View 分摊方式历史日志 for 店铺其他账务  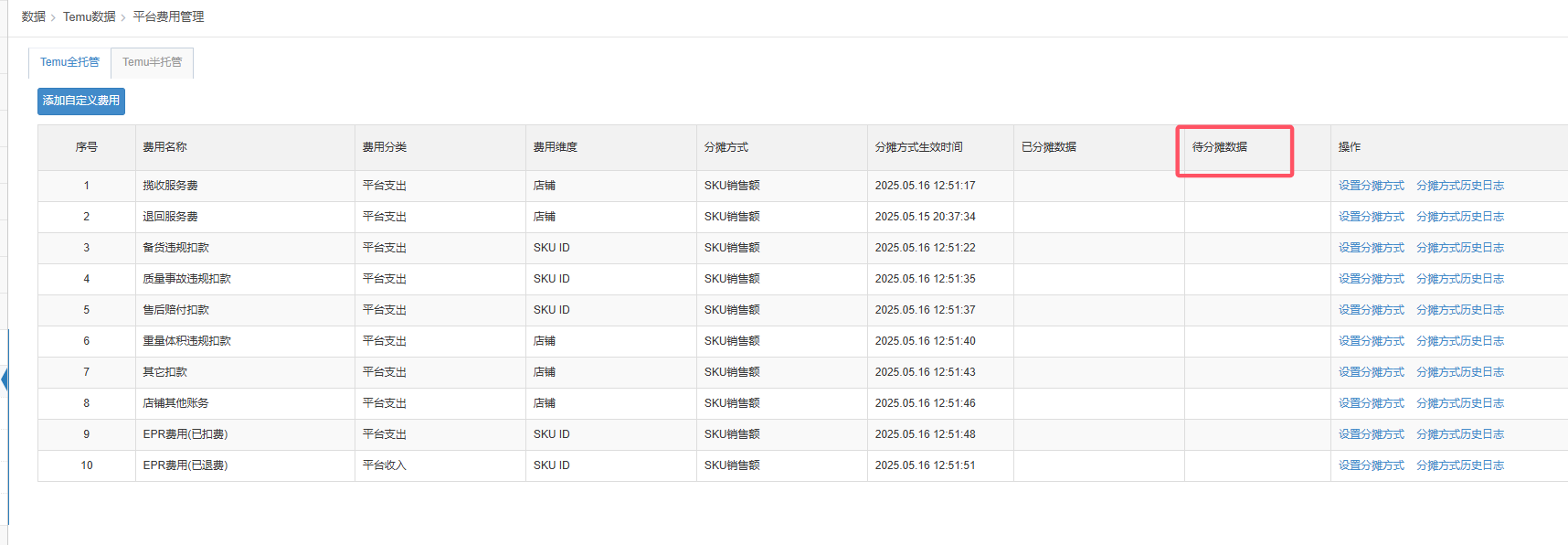coord(1459,403)
